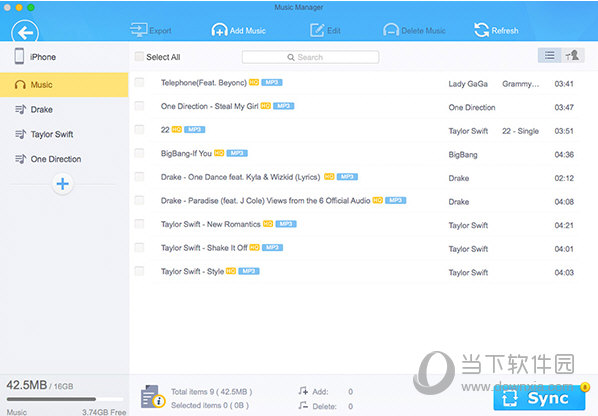Click the title 'Telephone(Feat. Beyonc)'
The image size is (598, 416).
tap(204, 83)
